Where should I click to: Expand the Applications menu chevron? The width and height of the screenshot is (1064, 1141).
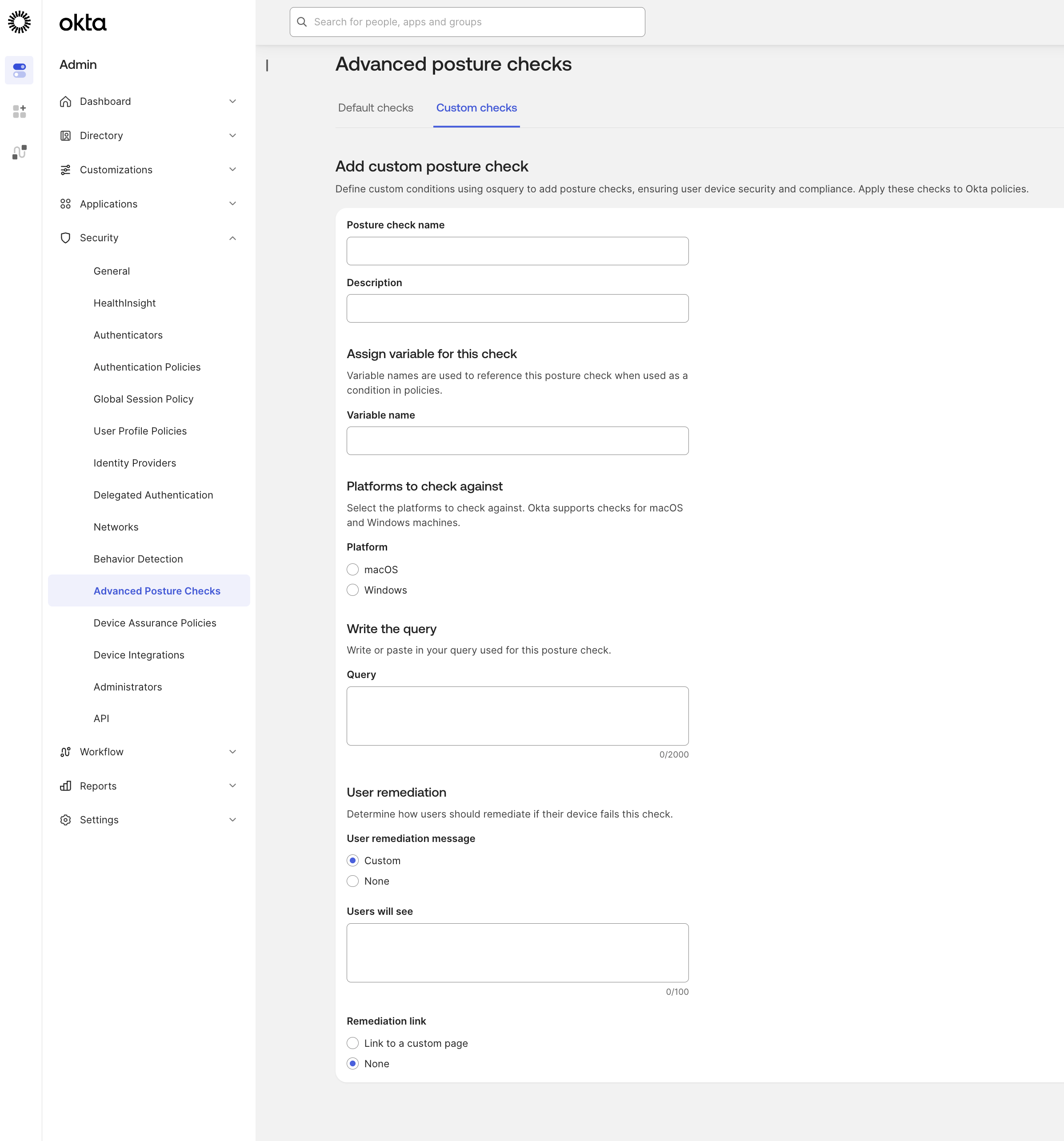tap(232, 204)
